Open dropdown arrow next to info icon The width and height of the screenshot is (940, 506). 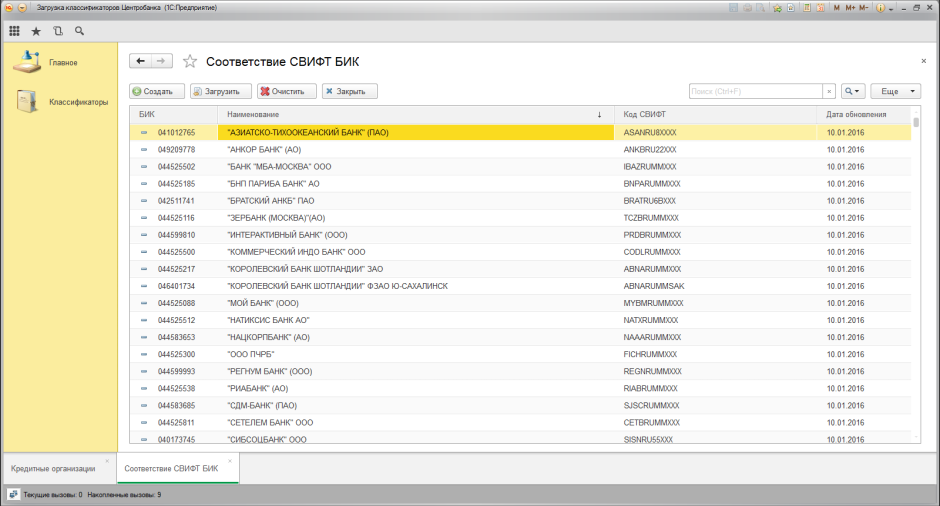pos(891,8)
